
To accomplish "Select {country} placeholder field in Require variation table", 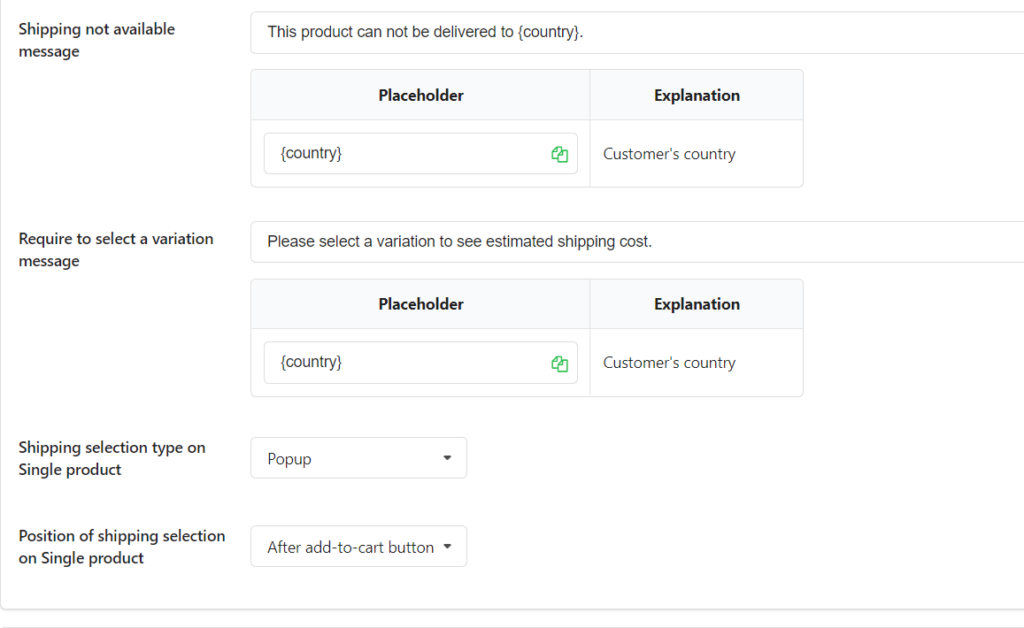I will (x=421, y=362).
